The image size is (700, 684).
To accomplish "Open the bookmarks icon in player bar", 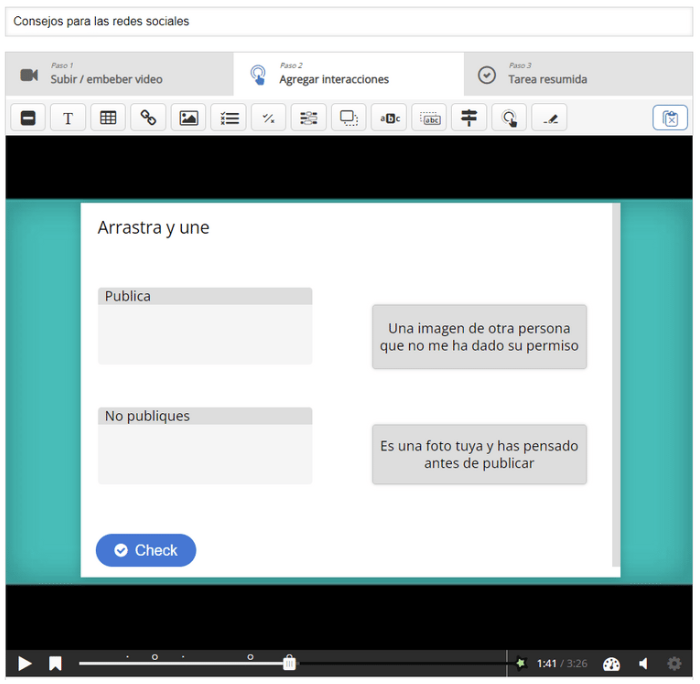I will [55, 663].
